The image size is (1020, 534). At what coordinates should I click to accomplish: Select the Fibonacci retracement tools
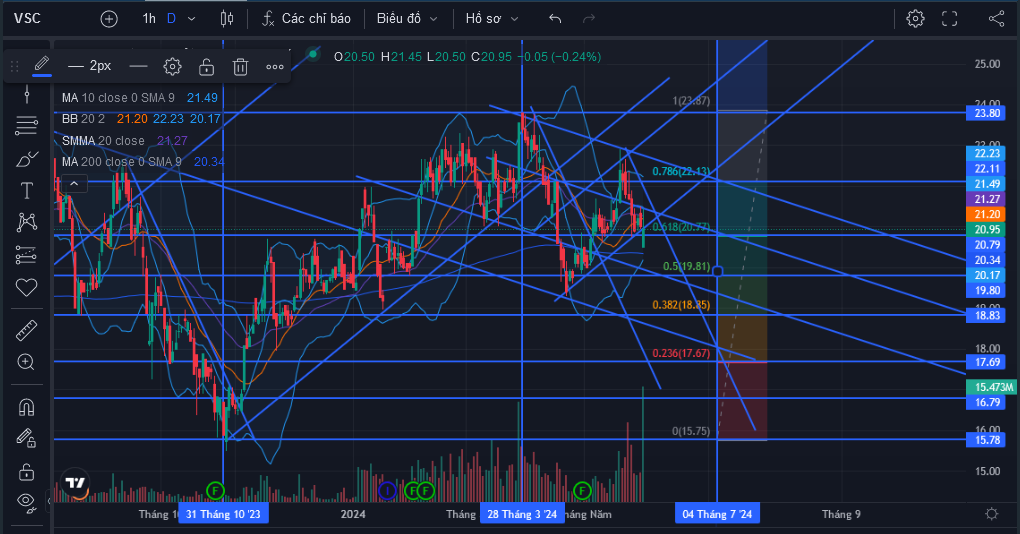(27, 126)
